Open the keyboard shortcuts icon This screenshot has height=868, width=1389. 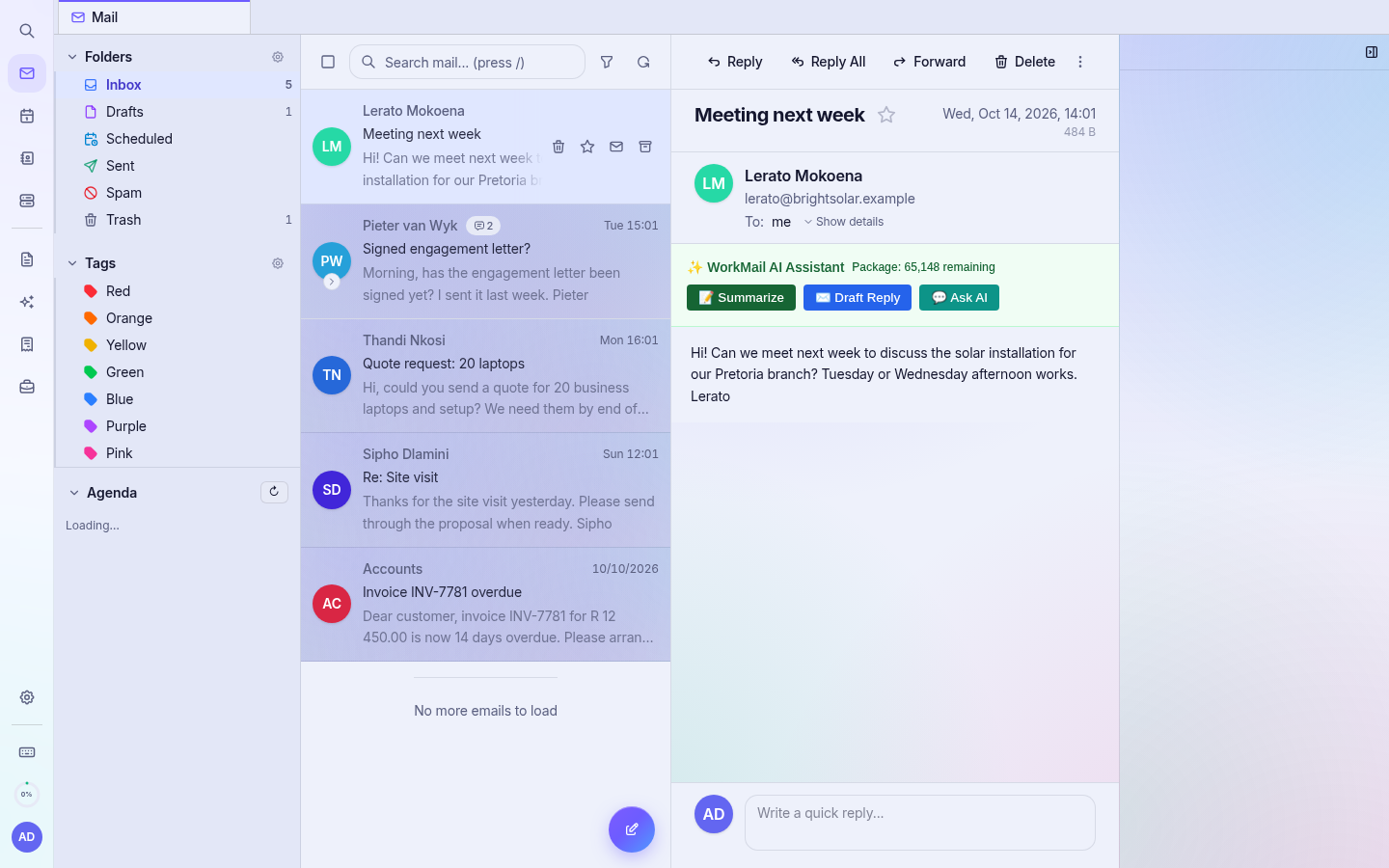point(27,752)
